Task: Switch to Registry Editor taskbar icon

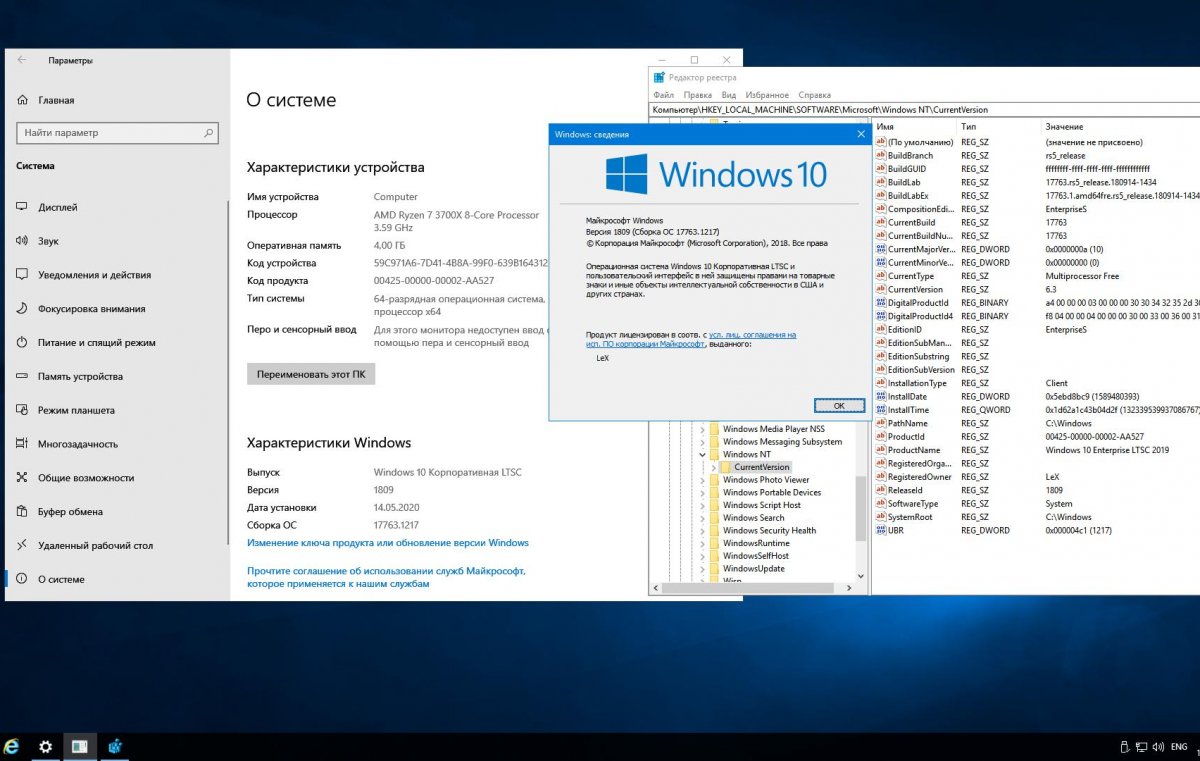Action: (x=115, y=746)
